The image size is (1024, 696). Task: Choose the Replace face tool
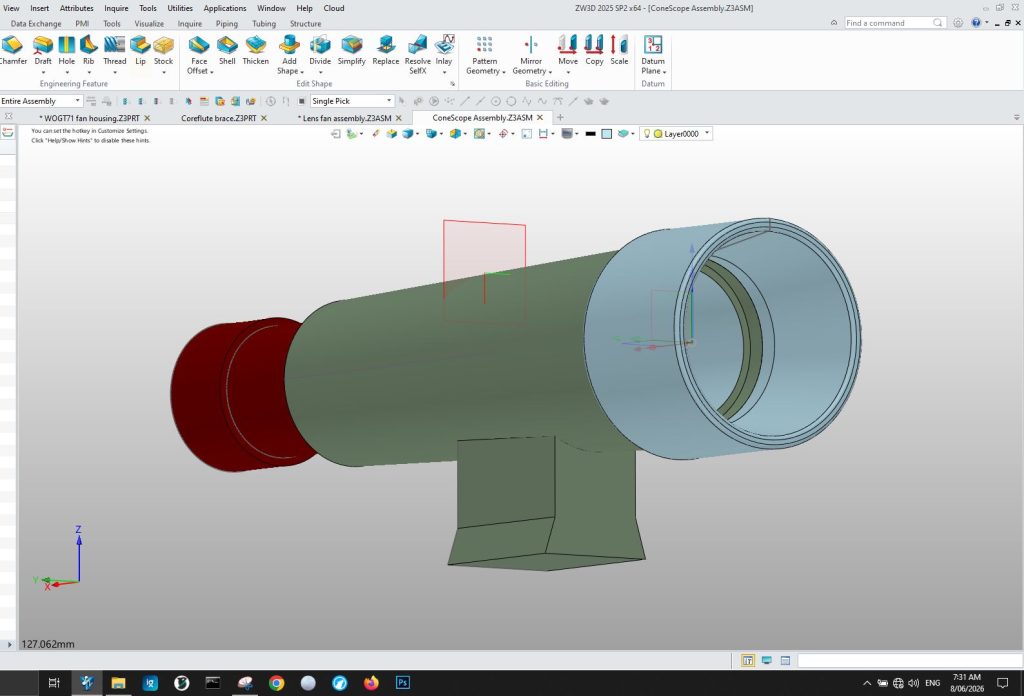point(385,50)
